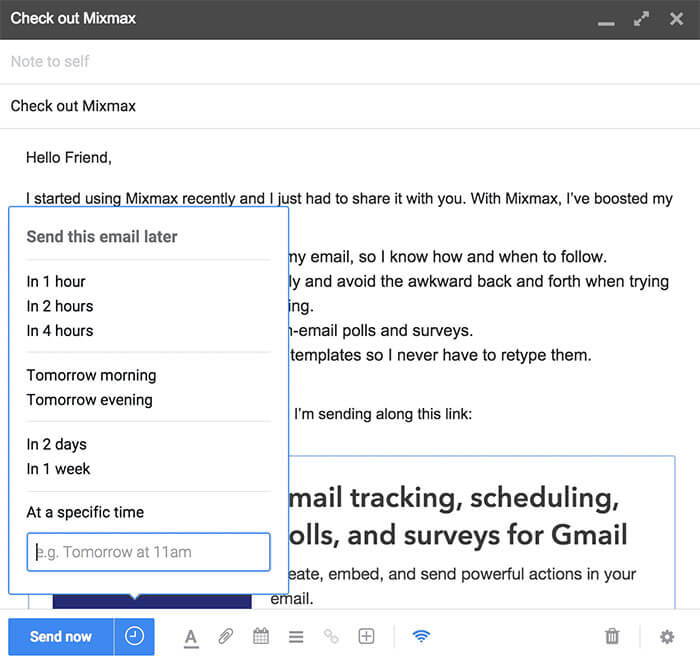700x665 pixels.
Task: Focus the specific time input field
Action: 148,552
